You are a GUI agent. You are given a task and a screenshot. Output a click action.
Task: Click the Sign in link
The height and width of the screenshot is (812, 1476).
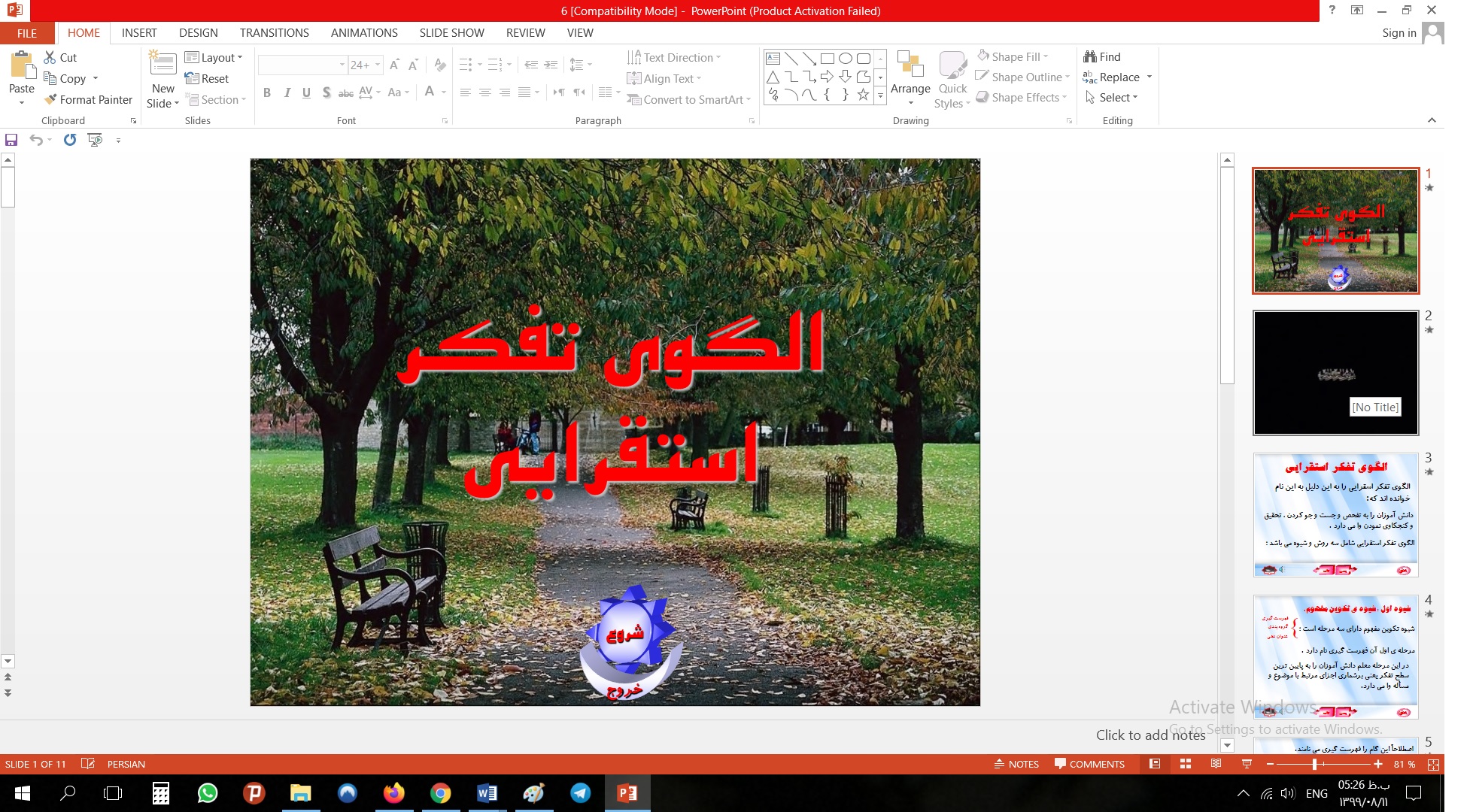[x=1399, y=33]
